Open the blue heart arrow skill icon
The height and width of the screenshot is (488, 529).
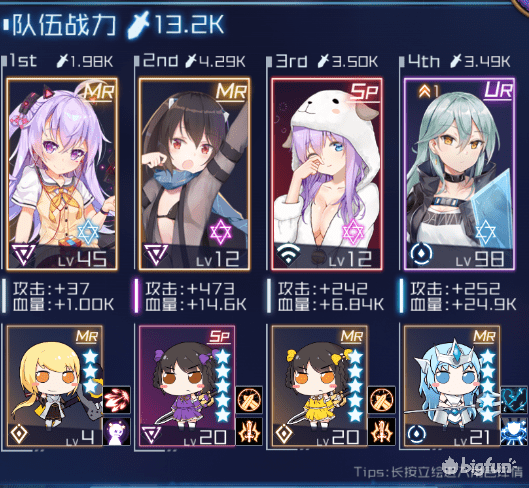click(x=514, y=400)
